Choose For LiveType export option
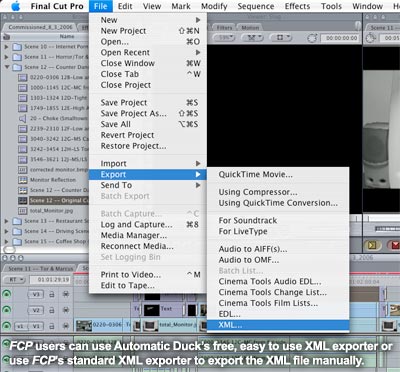The height and width of the screenshot is (372, 400). click(278, 231)
